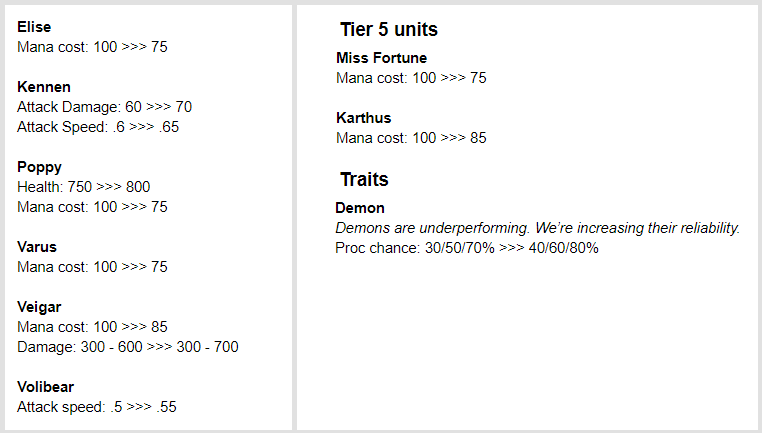This screenshot has width=762, height=433.
Task: Click Kennen's Attack Damage line
Action: point(104,107)
